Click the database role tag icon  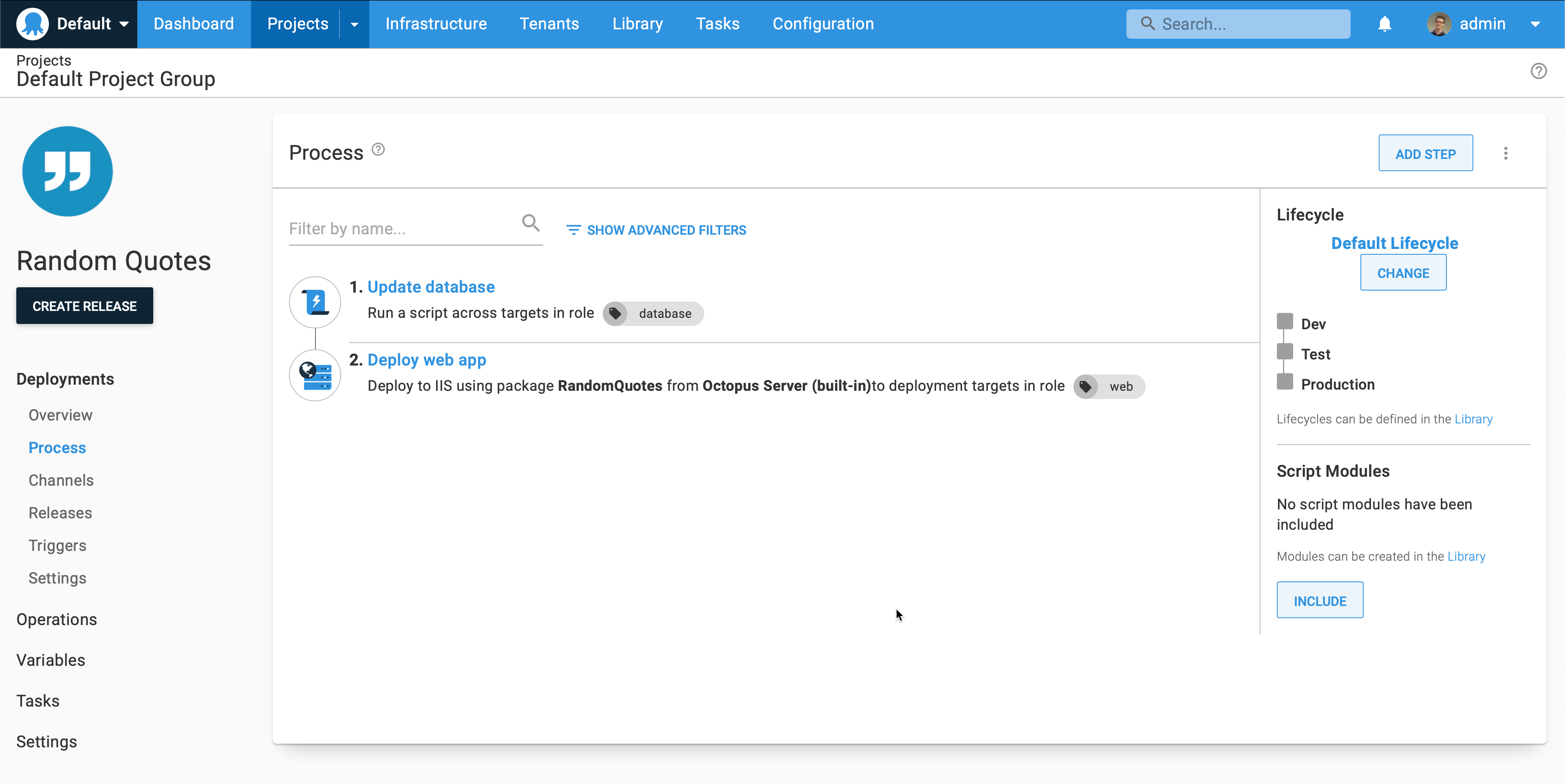pyautogui.click(x=615, y=313)
